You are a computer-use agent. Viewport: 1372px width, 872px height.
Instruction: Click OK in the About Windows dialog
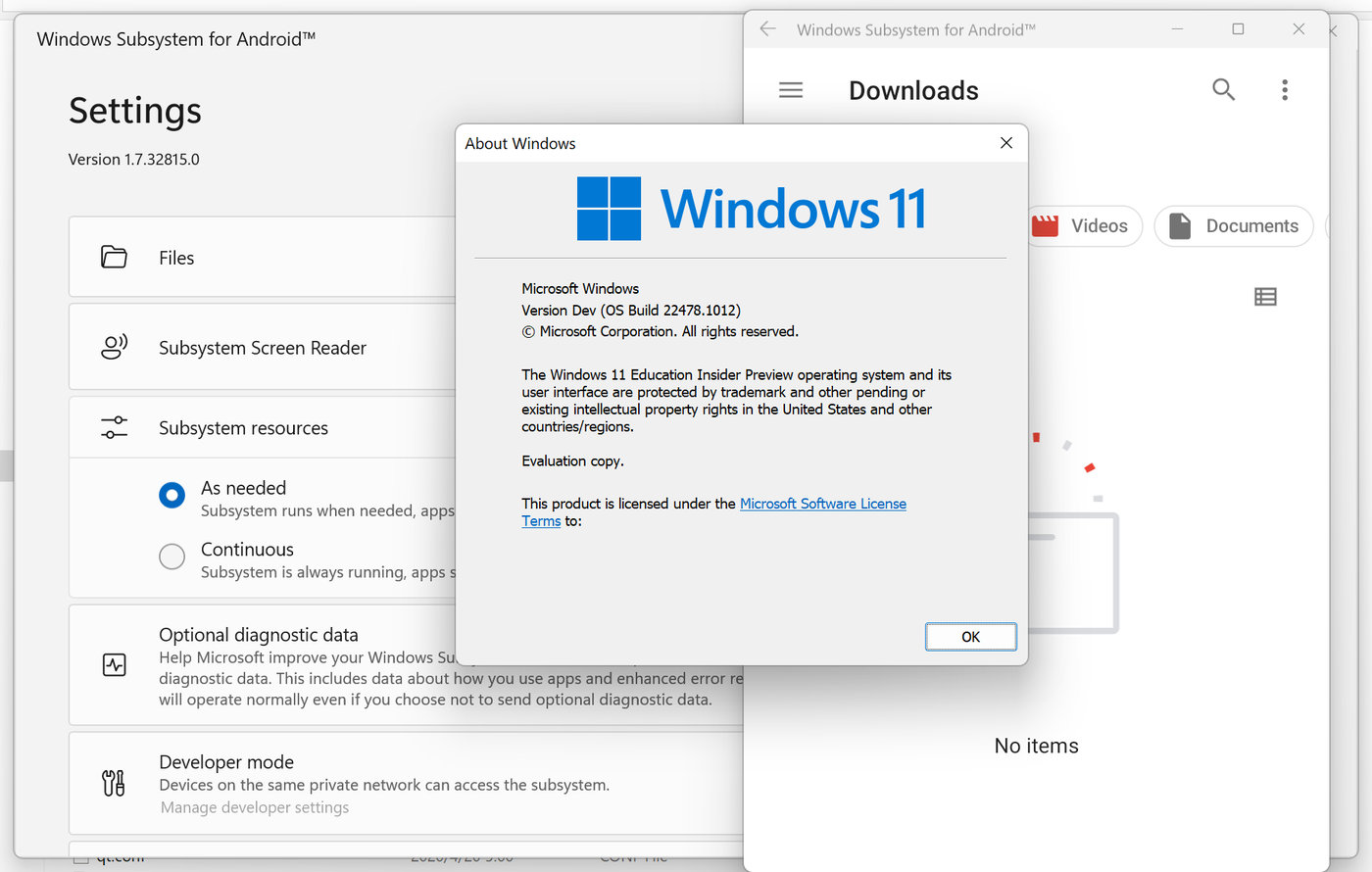click(x=970, y=636)
